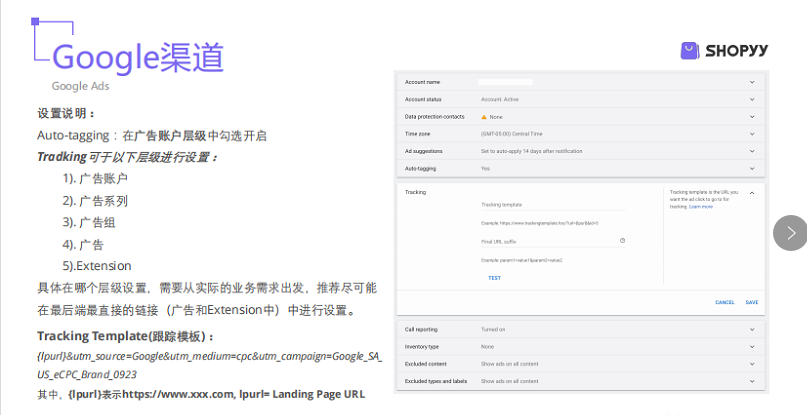Expand the Call reporting row

click(x=752, y=330)
